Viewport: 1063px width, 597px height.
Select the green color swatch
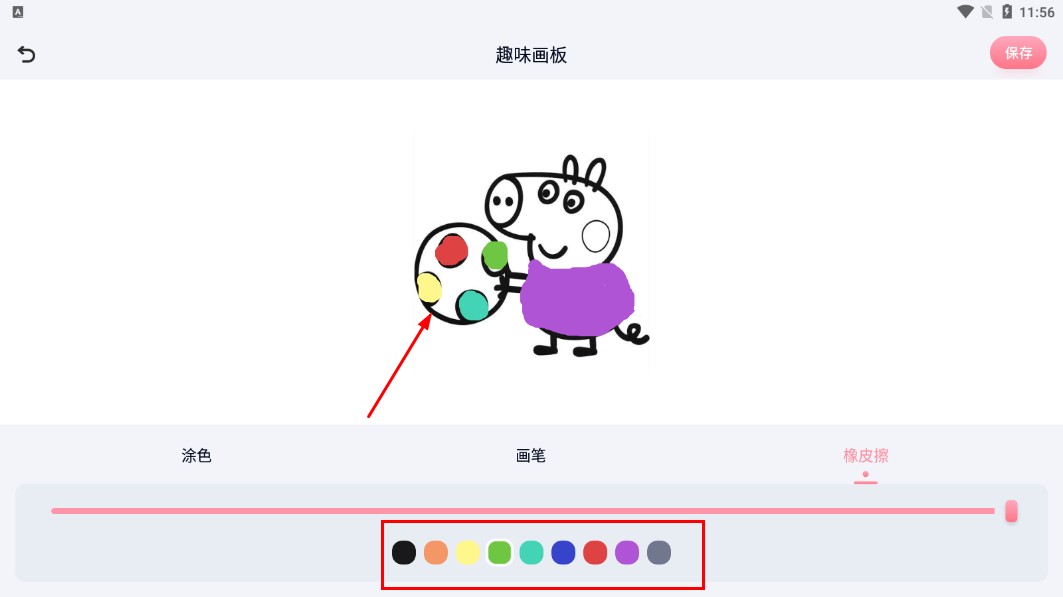(x=500, y=552)
